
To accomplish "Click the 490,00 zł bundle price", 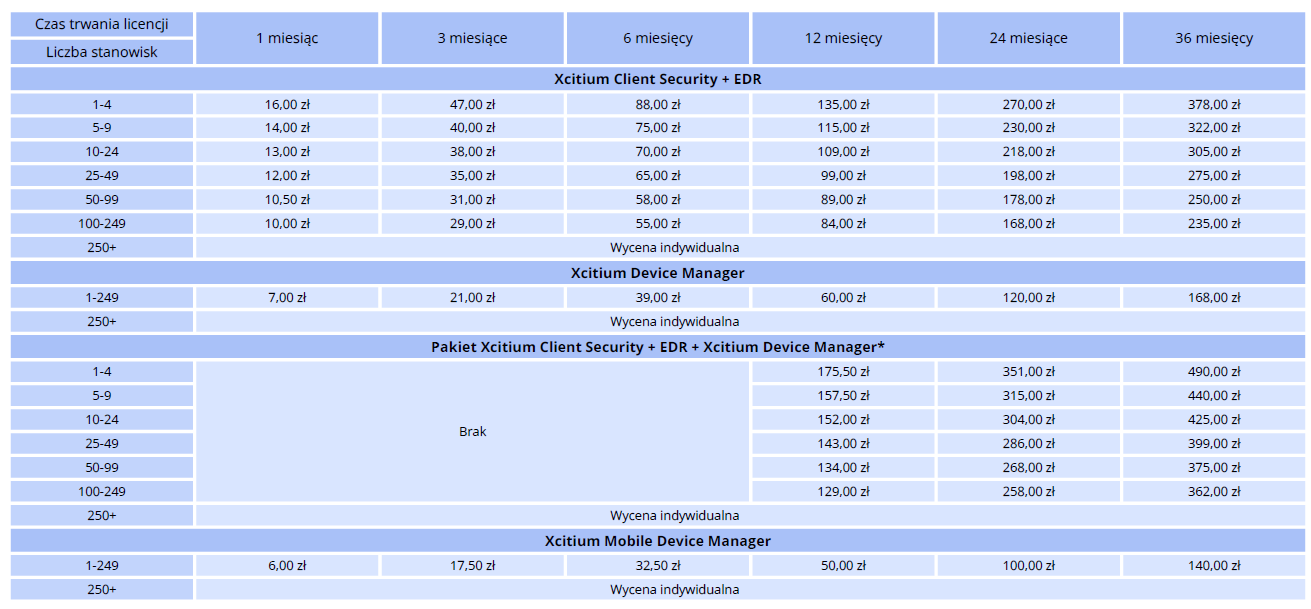I will [x=1214, y=372].
